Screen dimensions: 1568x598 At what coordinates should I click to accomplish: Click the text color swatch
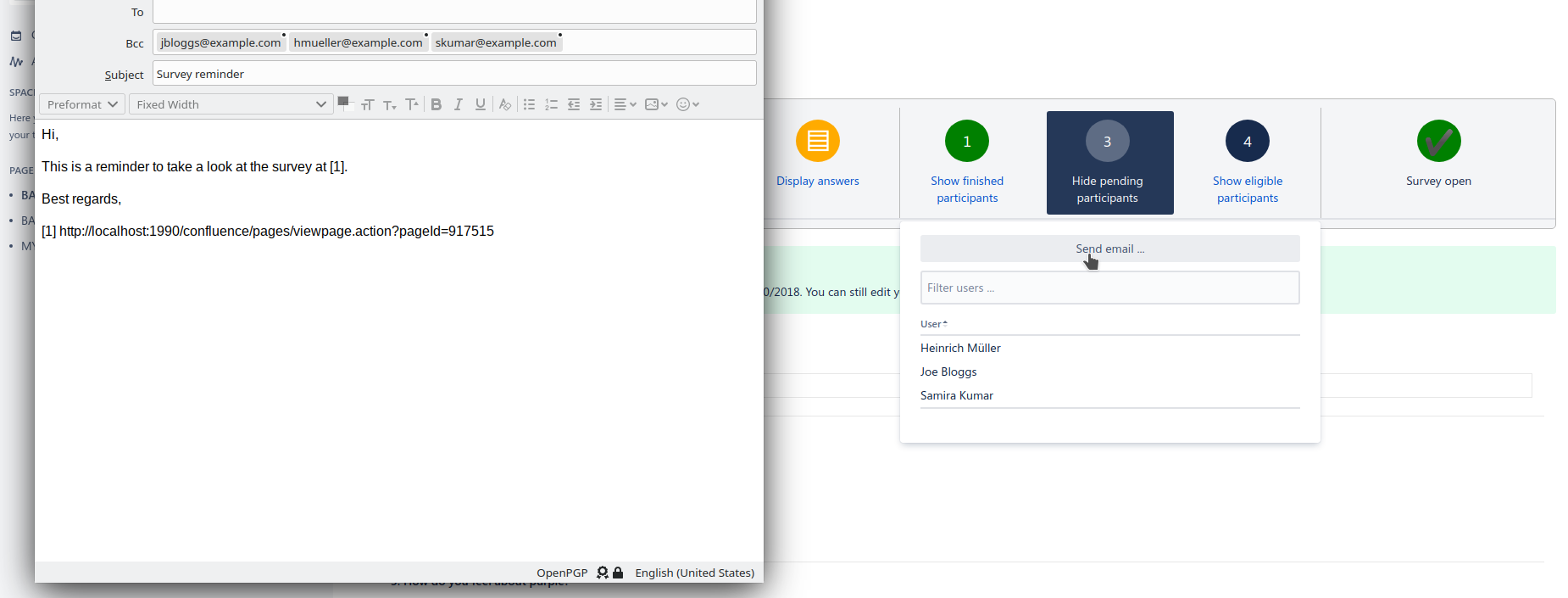pyautogui.click(x=345, y=103)
